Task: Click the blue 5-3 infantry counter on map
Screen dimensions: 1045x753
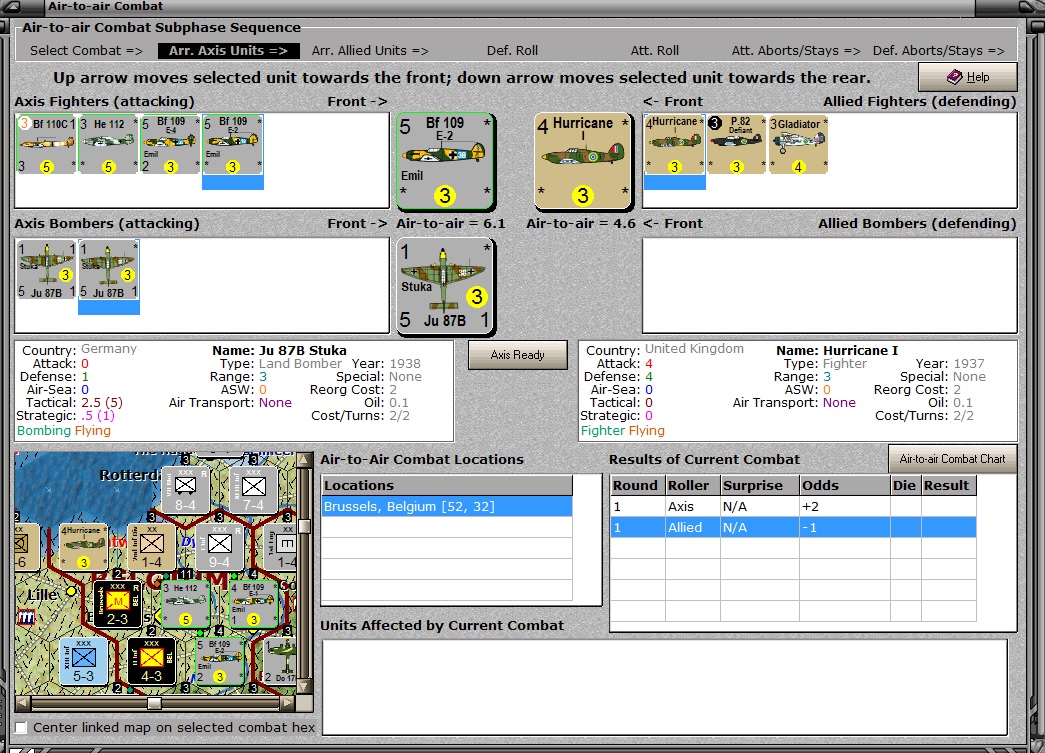Action: click(x=83, y=661)
